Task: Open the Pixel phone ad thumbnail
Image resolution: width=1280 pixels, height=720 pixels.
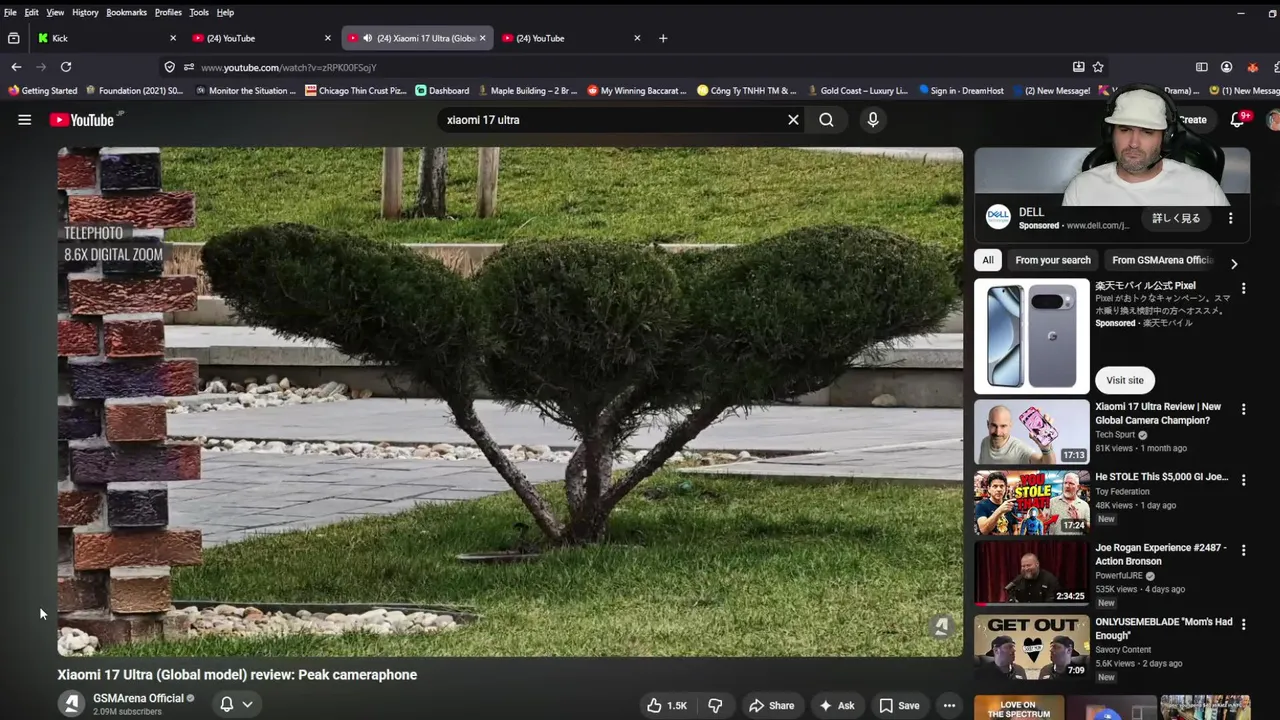Action: pyautogui.click(x=1032, y=336)
